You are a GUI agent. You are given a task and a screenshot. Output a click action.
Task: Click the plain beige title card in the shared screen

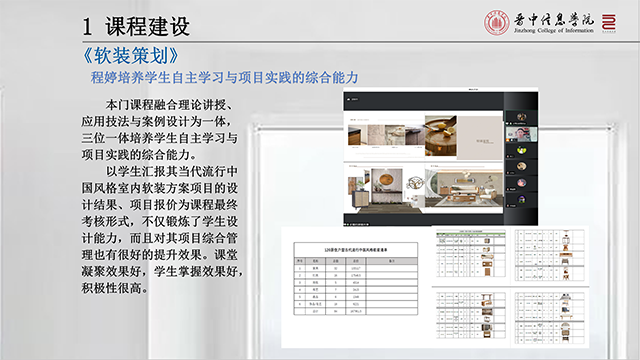pyautogui.click(x=480, y=138)
